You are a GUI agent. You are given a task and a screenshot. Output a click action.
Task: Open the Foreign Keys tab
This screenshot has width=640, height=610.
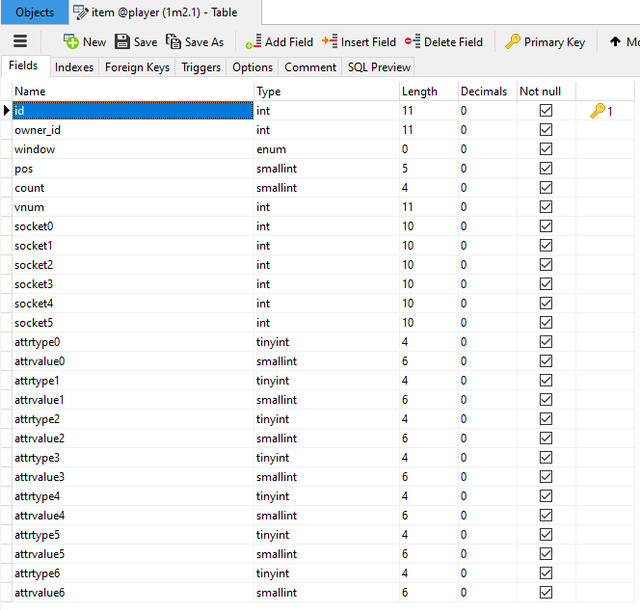(137, 67)
